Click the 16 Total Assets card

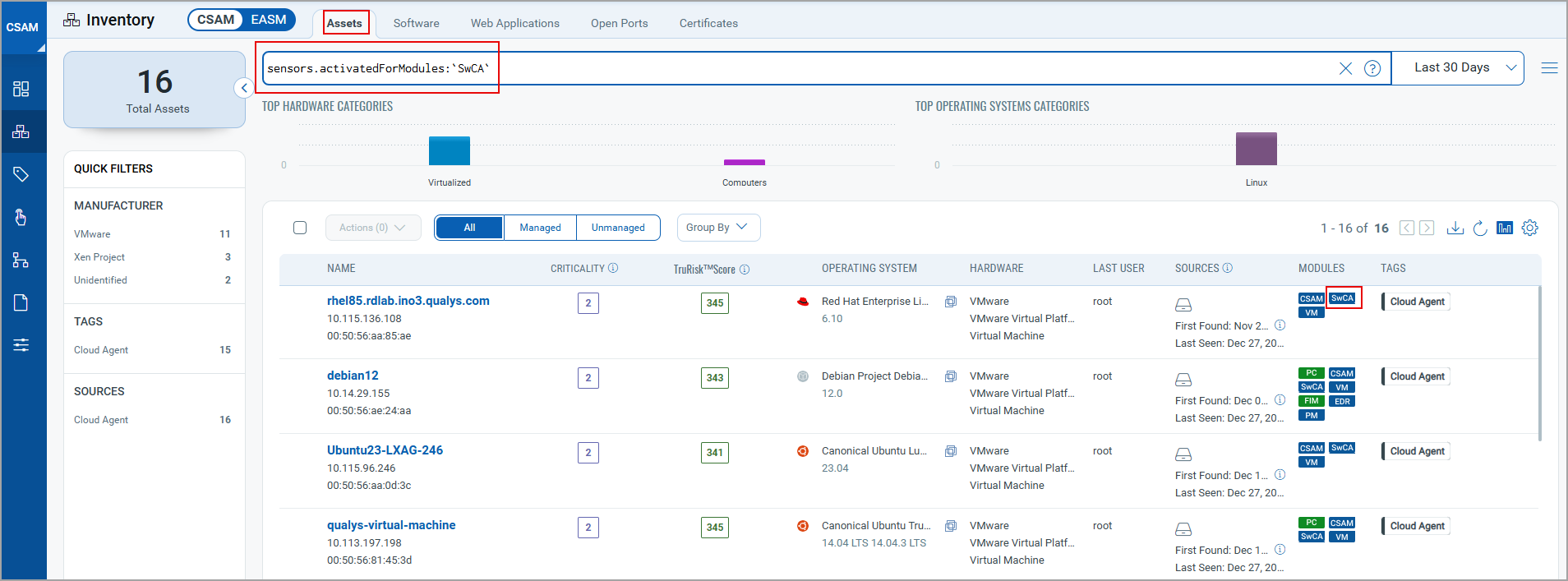tap(154, 90)
